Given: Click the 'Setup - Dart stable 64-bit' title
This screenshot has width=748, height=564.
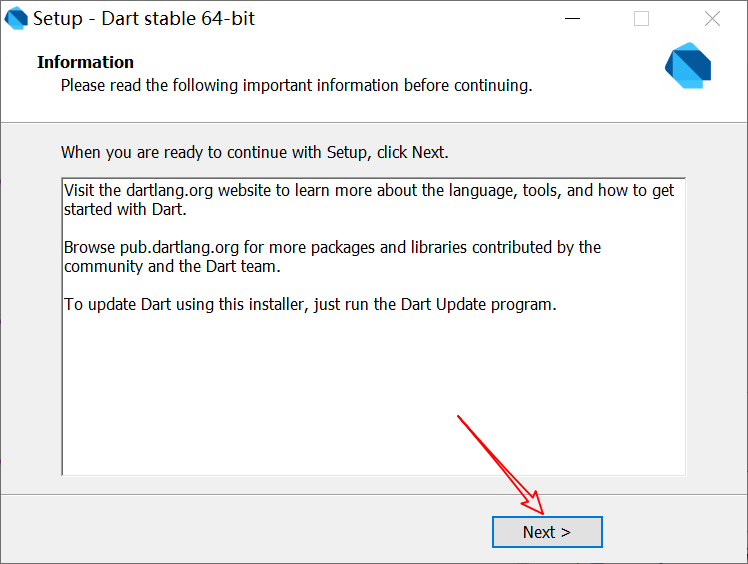Looking at the screenshot, I should 144,19.
